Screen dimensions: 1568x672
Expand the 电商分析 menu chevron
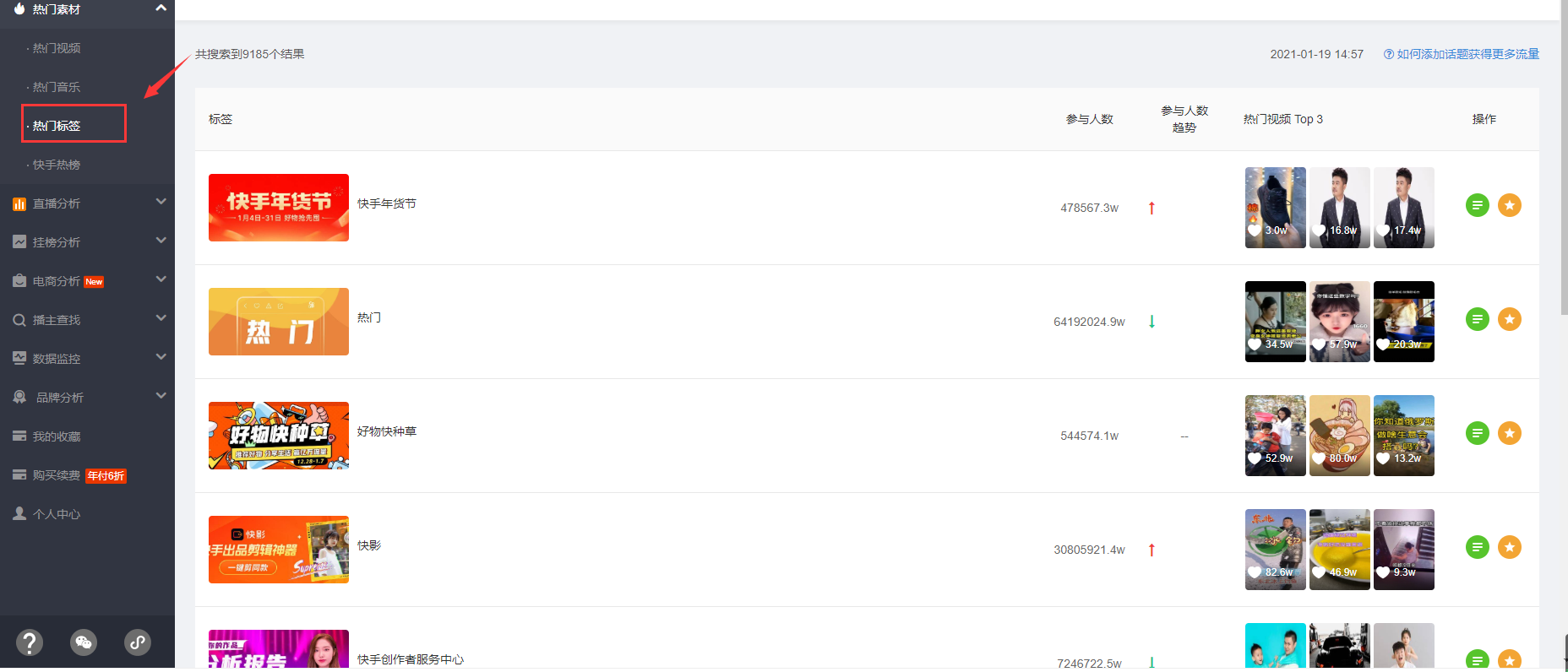point(161,279)
